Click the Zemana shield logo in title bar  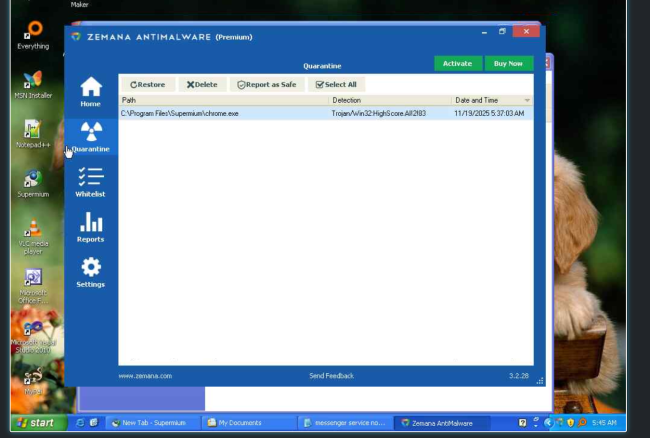(76, 37)
